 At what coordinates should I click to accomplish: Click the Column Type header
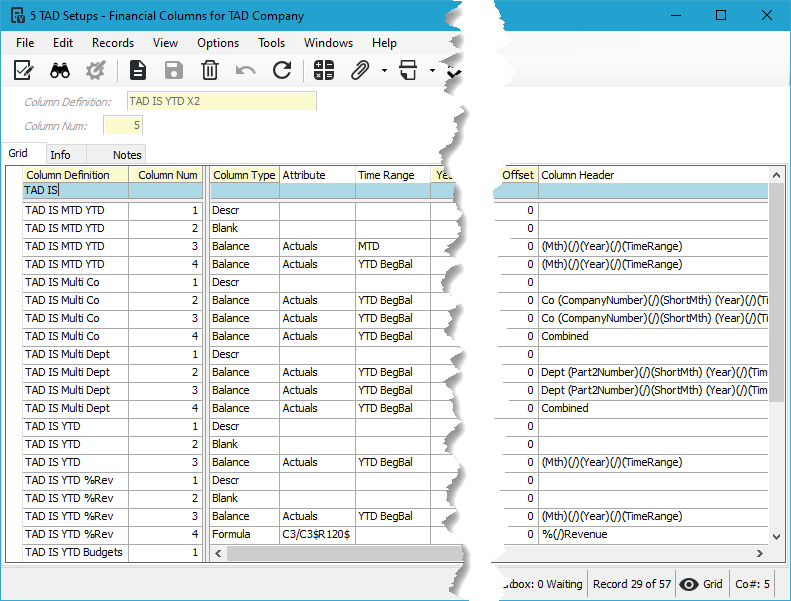tap(245, 175)
